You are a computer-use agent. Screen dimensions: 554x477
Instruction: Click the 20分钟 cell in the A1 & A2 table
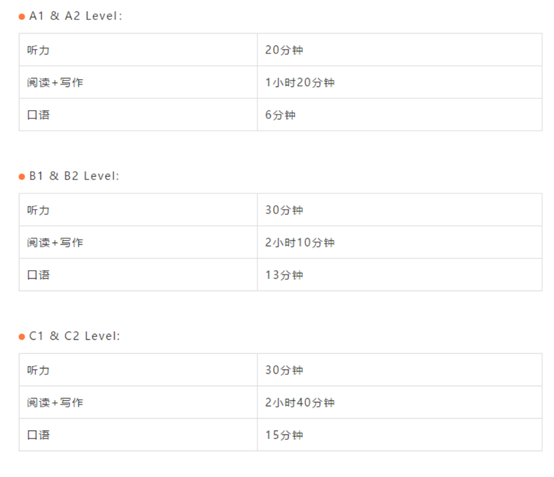pos(400,50)
